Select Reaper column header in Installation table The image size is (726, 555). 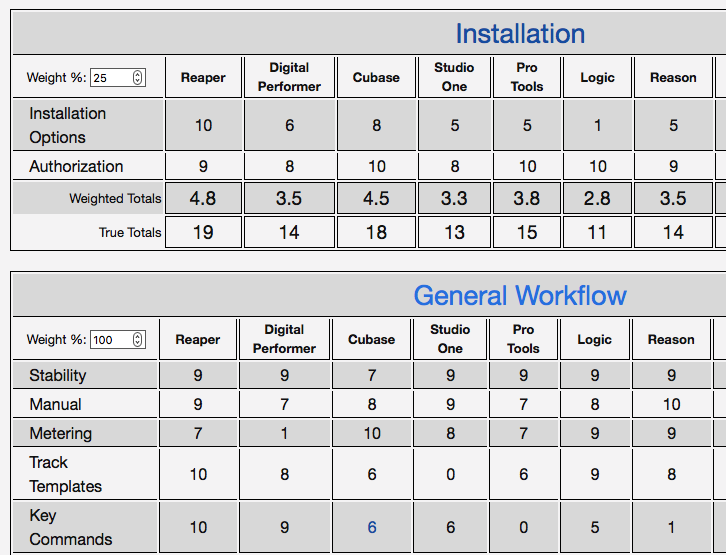point(203,78)
